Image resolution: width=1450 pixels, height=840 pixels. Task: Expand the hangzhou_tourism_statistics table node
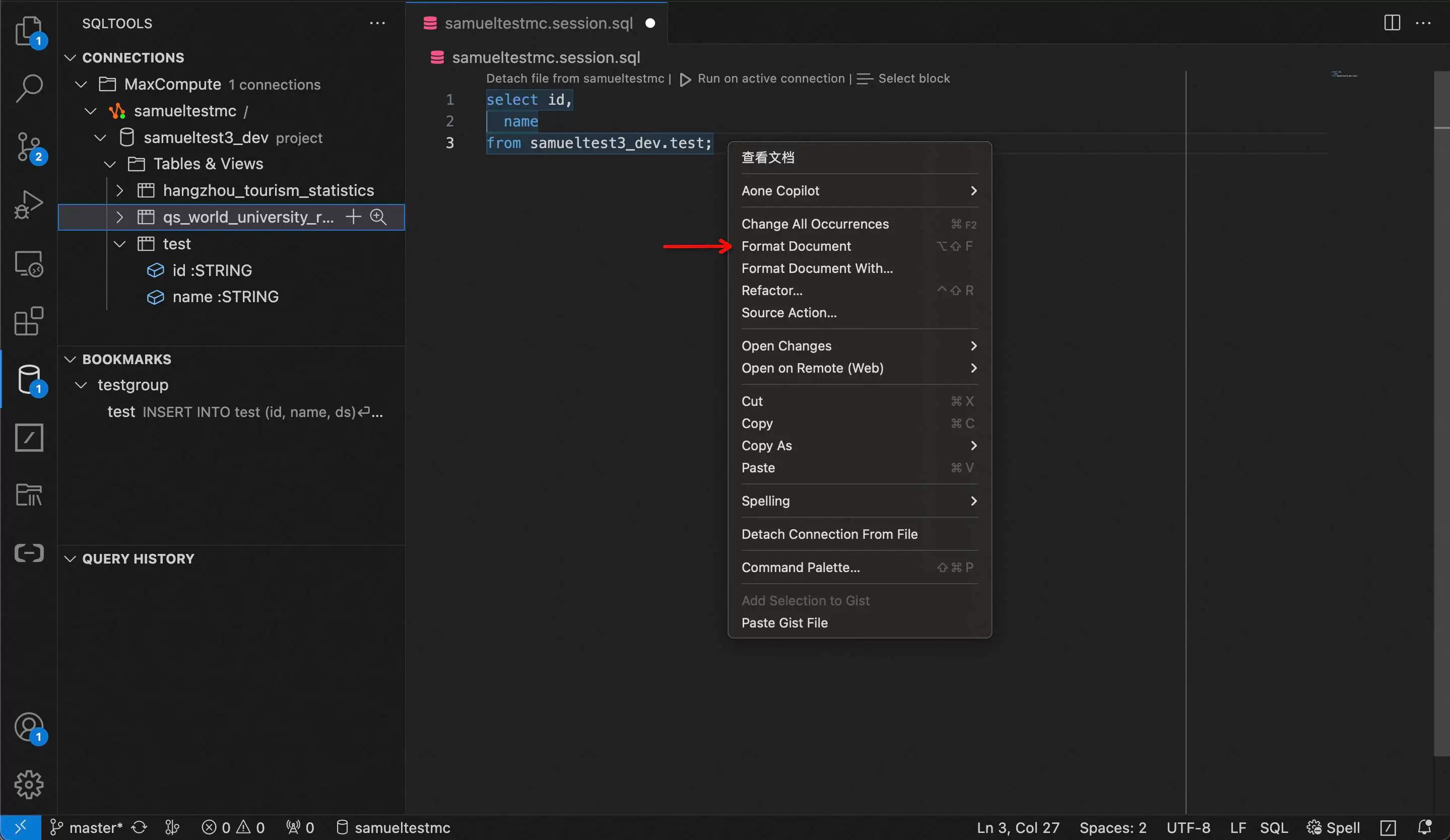pos(118,190)
